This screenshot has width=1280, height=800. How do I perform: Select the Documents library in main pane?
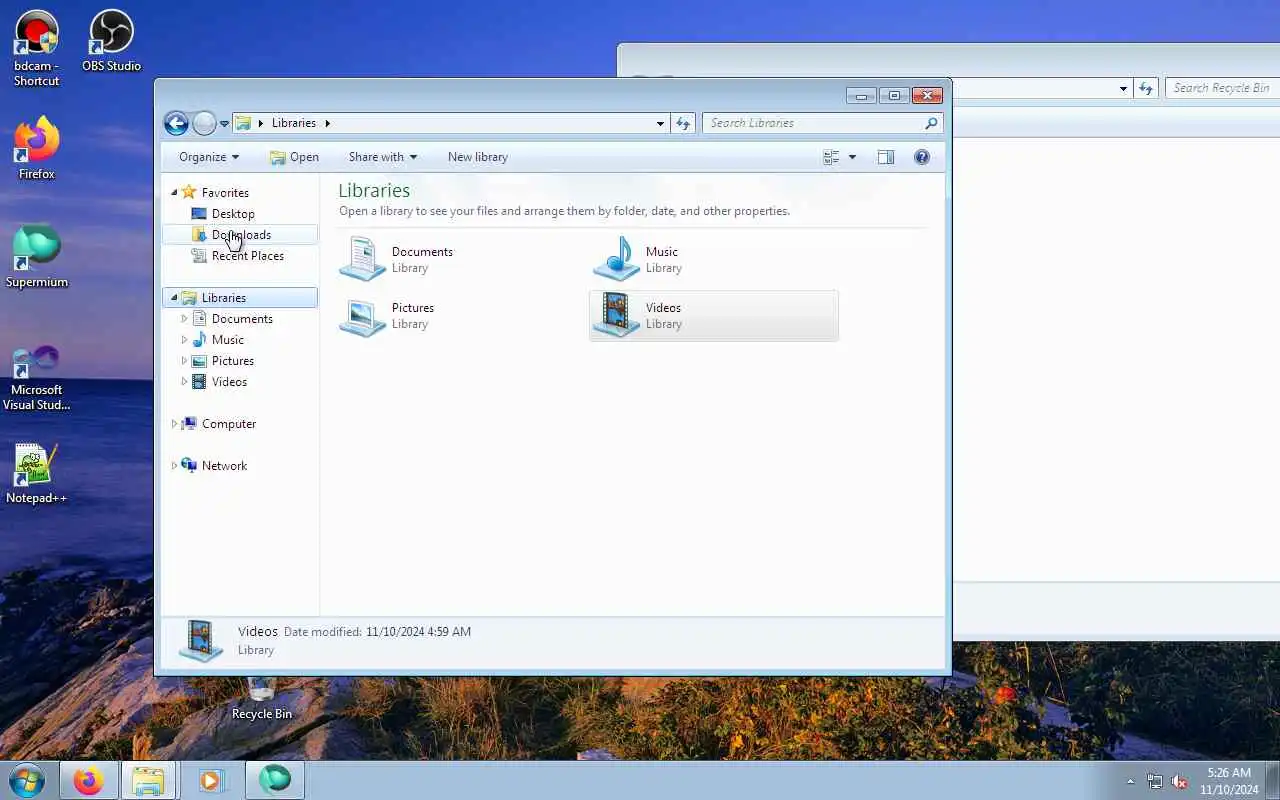(x=462, y=259)
